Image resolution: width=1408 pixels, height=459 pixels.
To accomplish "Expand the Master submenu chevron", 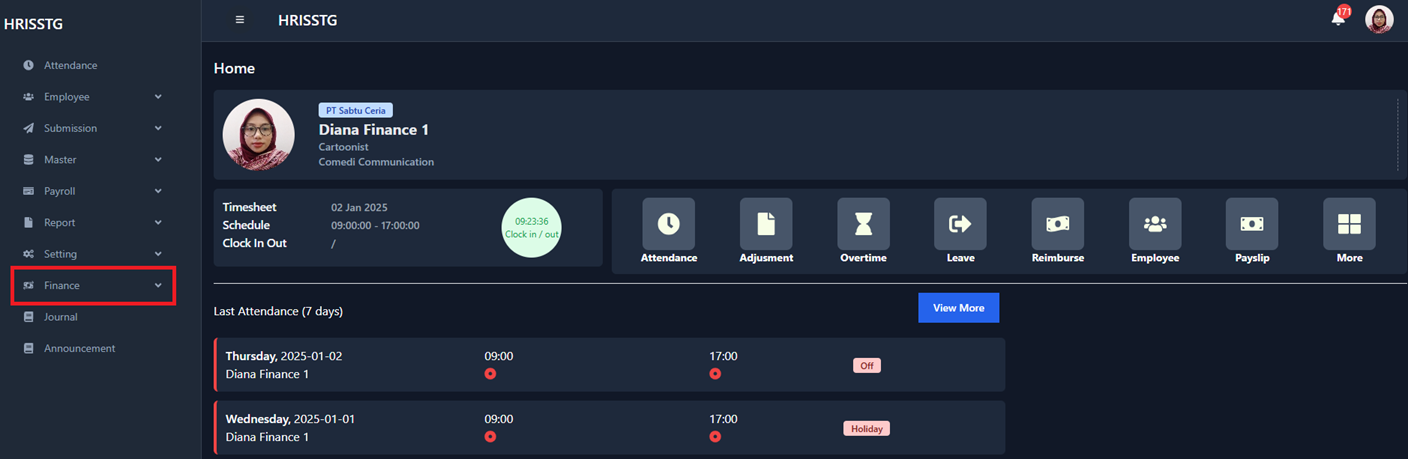I will [x=158, y=160].
